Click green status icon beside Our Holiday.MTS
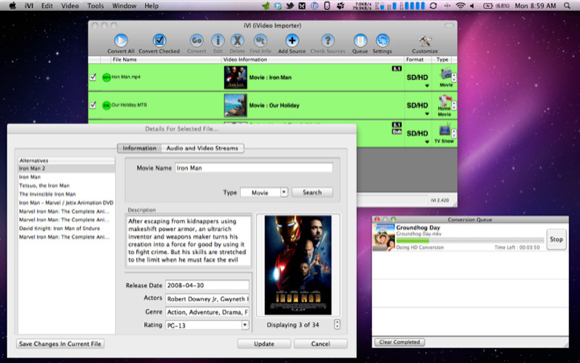The width and height of the screenshot is (580, 363). click(106, 105)
